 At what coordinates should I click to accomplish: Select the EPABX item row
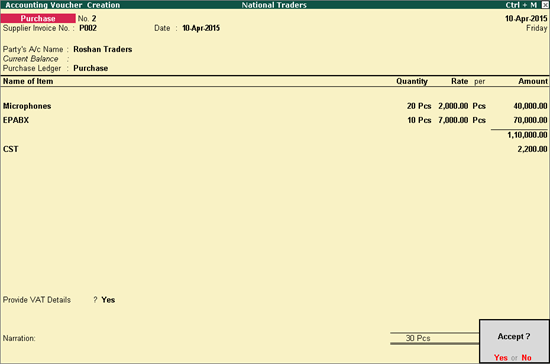click(x=275, y=120)
